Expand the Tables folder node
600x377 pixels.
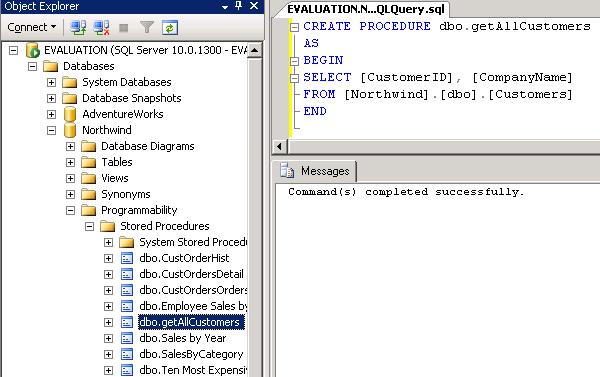(70, 162)
